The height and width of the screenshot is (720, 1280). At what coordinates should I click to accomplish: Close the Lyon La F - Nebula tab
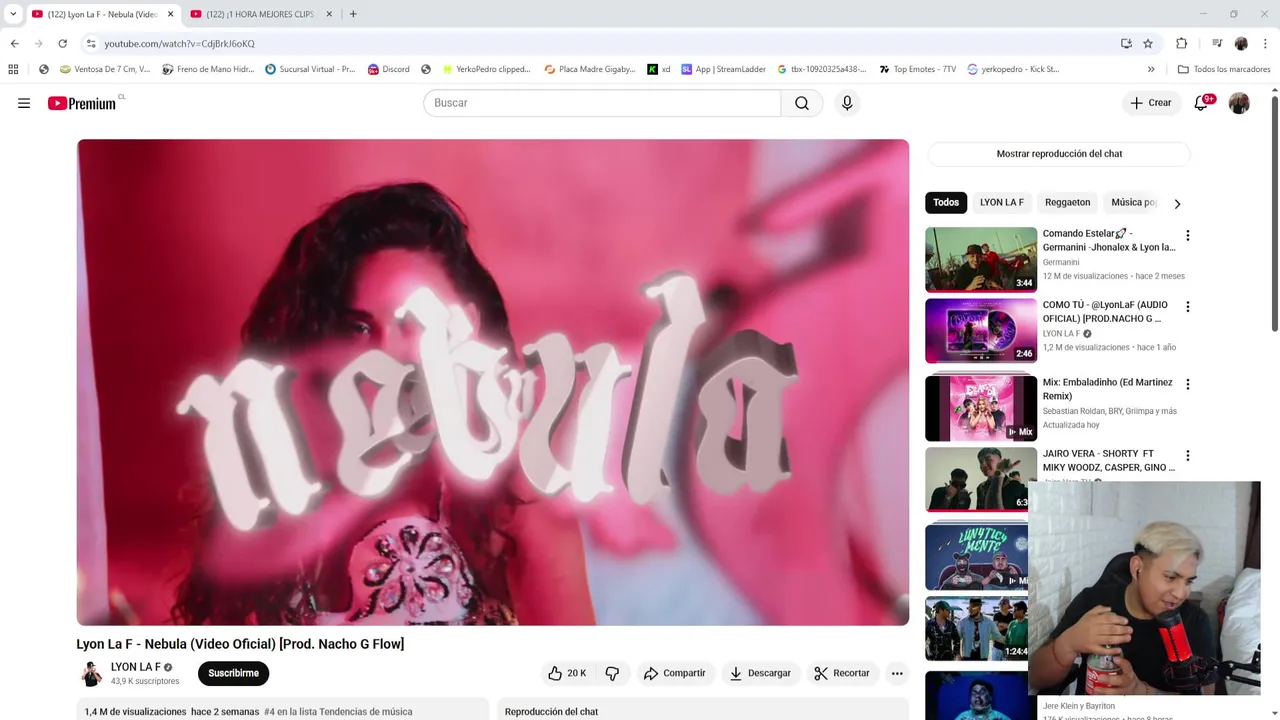point(170,14)
